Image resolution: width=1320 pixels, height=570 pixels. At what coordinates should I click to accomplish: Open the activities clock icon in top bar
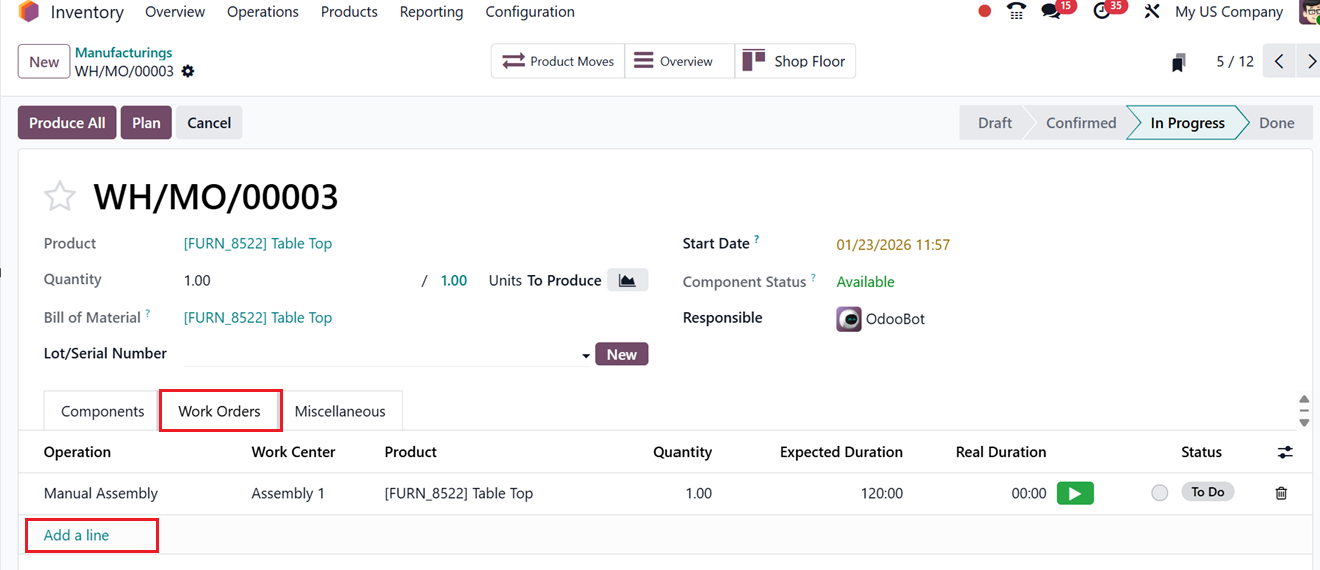[x=1103, y=12]
